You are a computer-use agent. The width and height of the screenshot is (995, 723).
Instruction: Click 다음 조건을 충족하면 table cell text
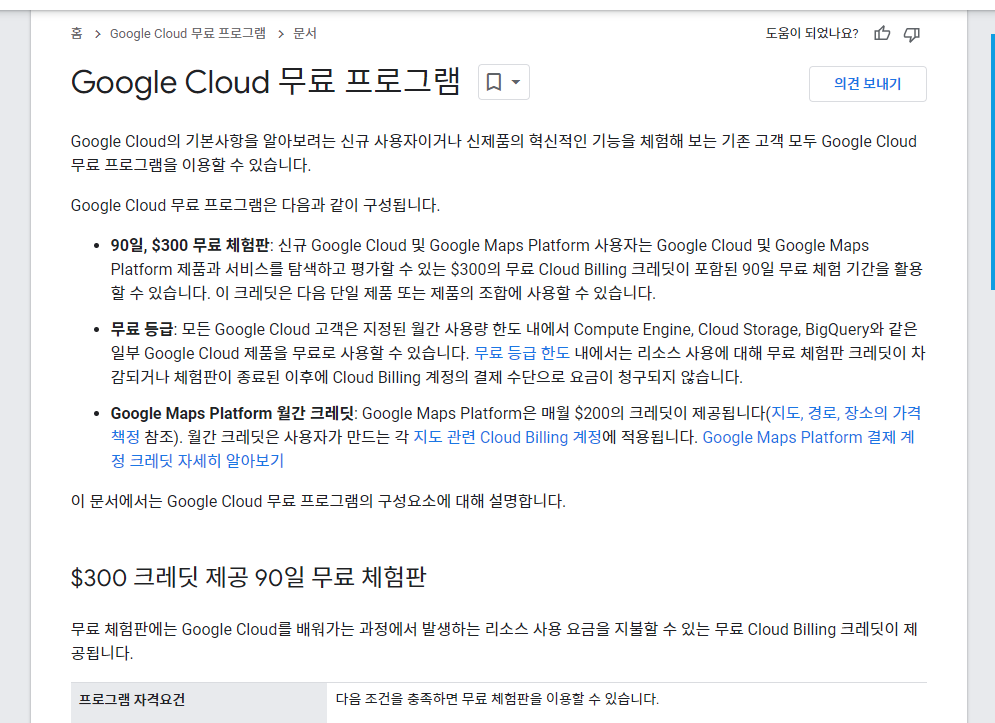pos(497,699)
